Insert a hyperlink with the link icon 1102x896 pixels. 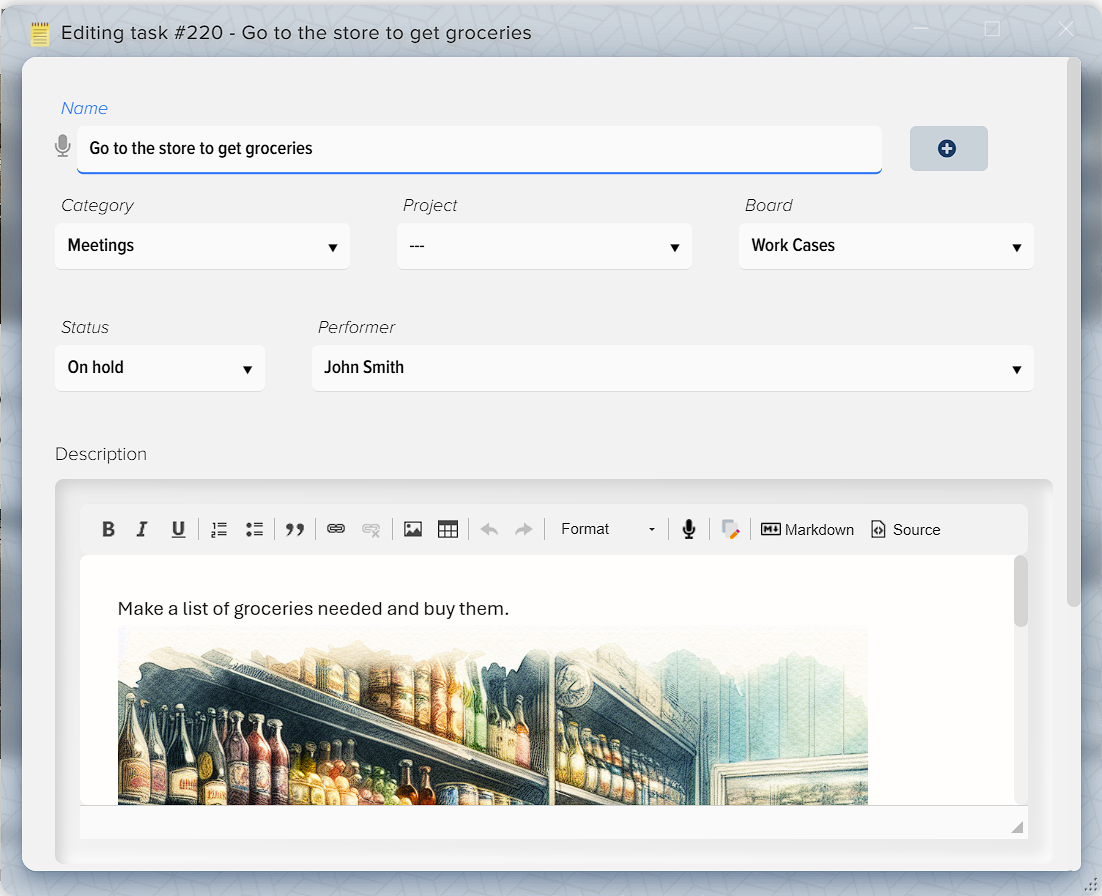pyautogui.click(x=336, y=529)
